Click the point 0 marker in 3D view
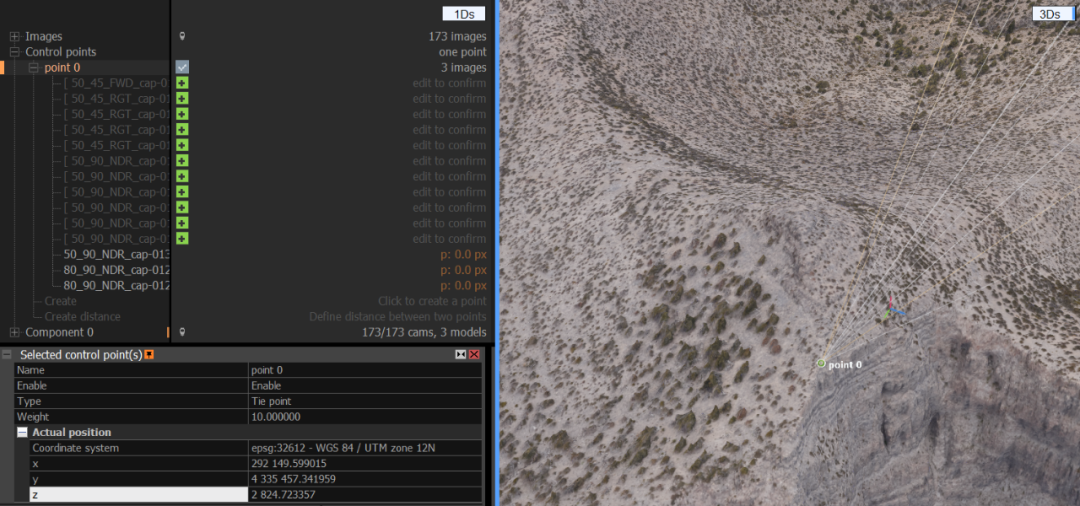Image resolution: width=1080 pixels, height=506 pixels. (x=821, y=363)
